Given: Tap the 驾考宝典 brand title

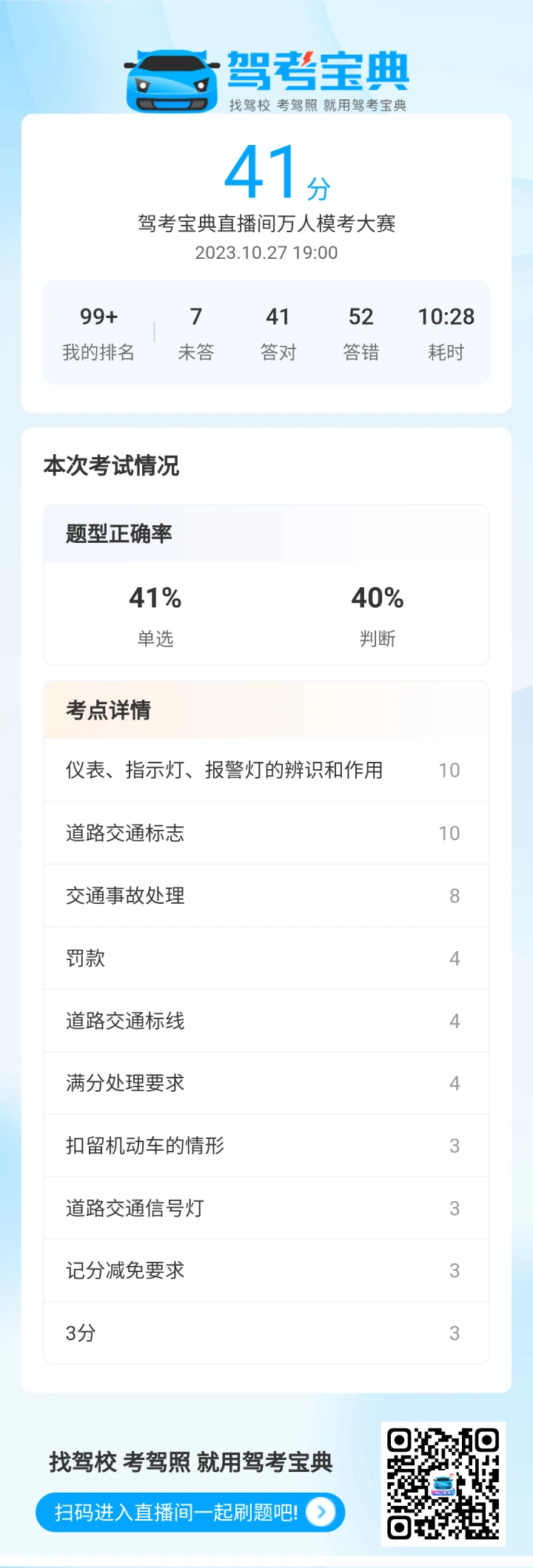Looking at the screenshot, I should coord(318,71).
